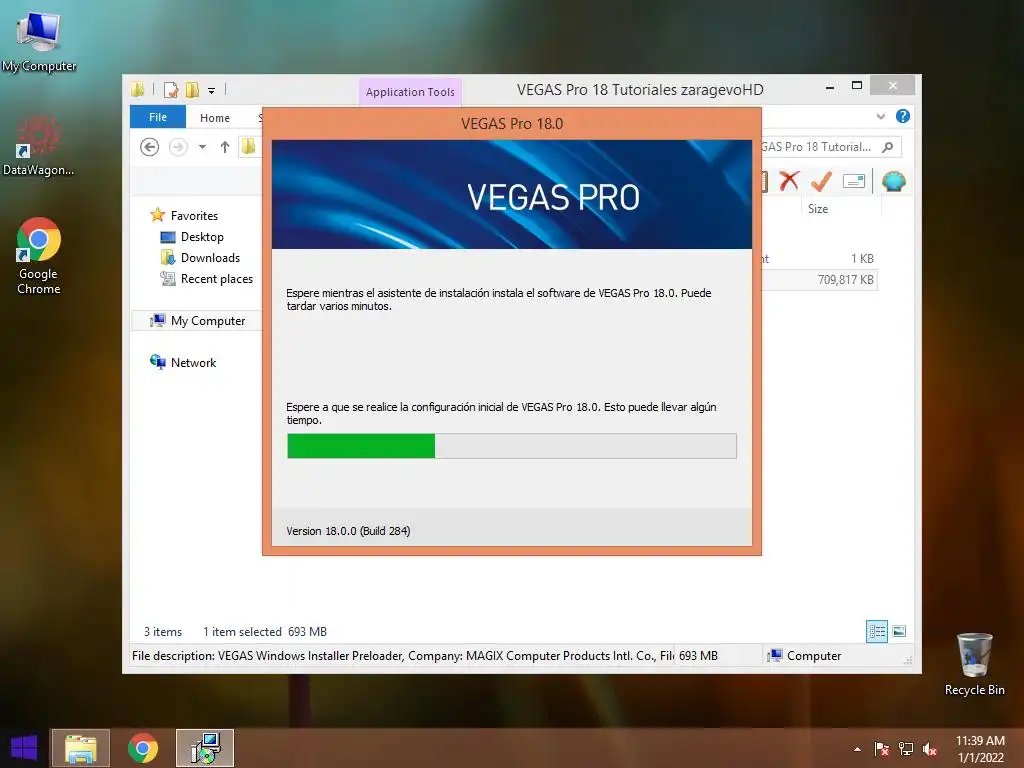Click the muted volume tray icon

point(930,749)
